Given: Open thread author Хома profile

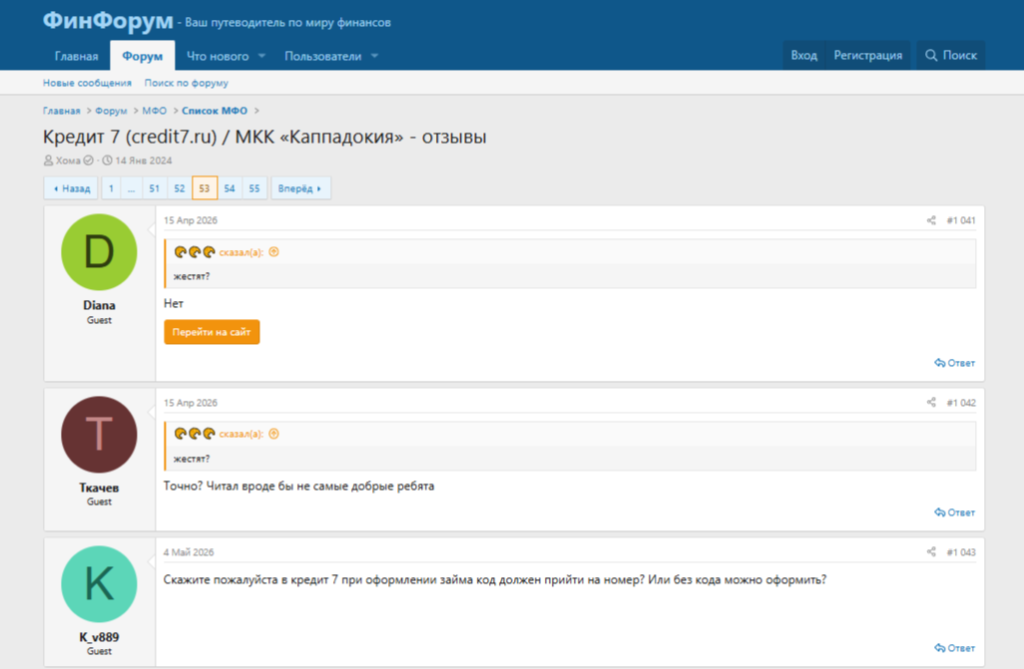Looking at the screenshot, I should coord(68,161).
